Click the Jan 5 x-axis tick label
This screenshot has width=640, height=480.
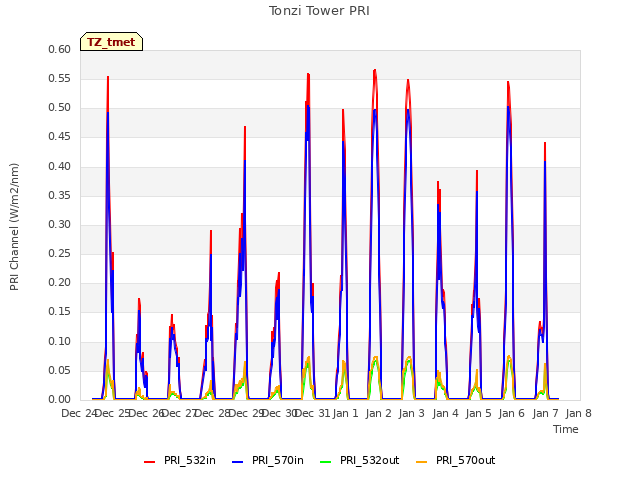(x=478, y=413)
